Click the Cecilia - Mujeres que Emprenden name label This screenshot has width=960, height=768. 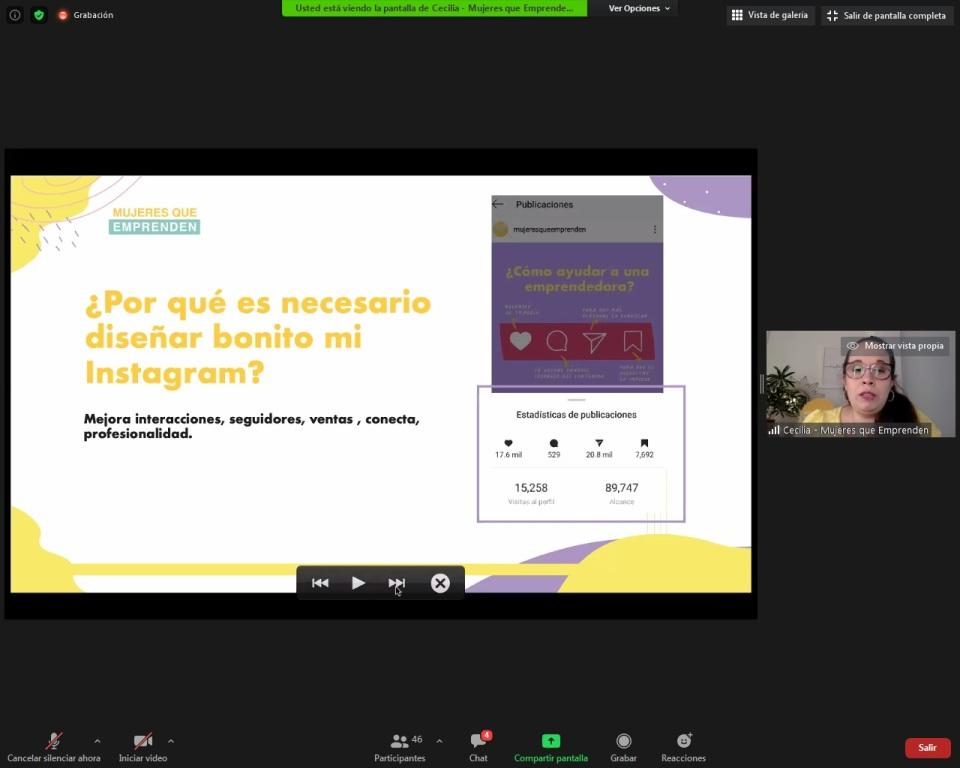point(855,430)
